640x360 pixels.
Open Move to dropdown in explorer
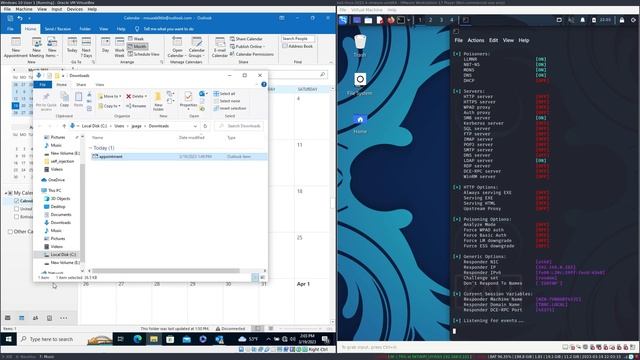[x=109, y=96]
